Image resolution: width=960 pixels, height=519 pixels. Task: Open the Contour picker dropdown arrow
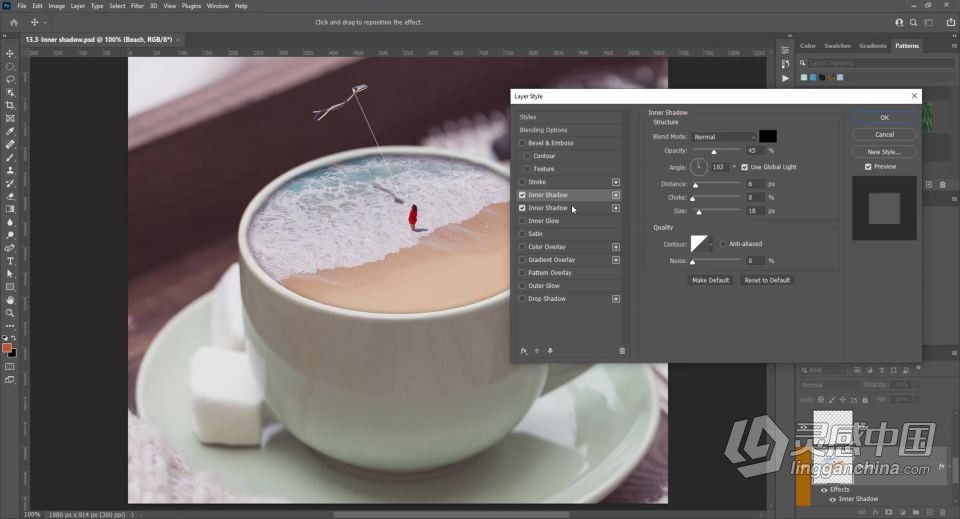711,244
